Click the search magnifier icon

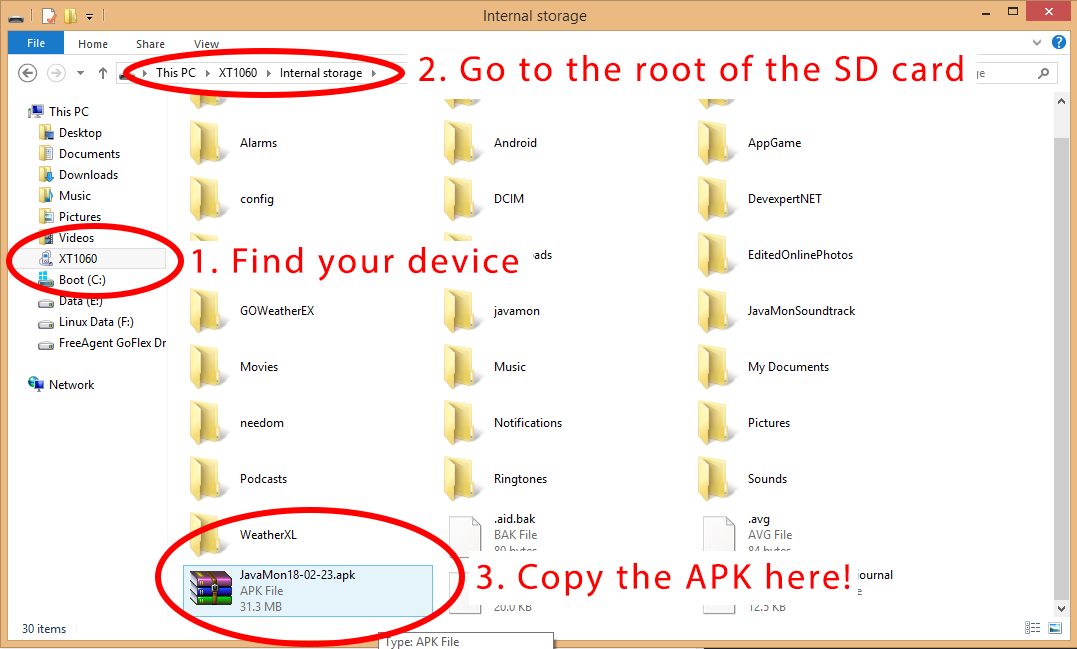click(1043, 73)
